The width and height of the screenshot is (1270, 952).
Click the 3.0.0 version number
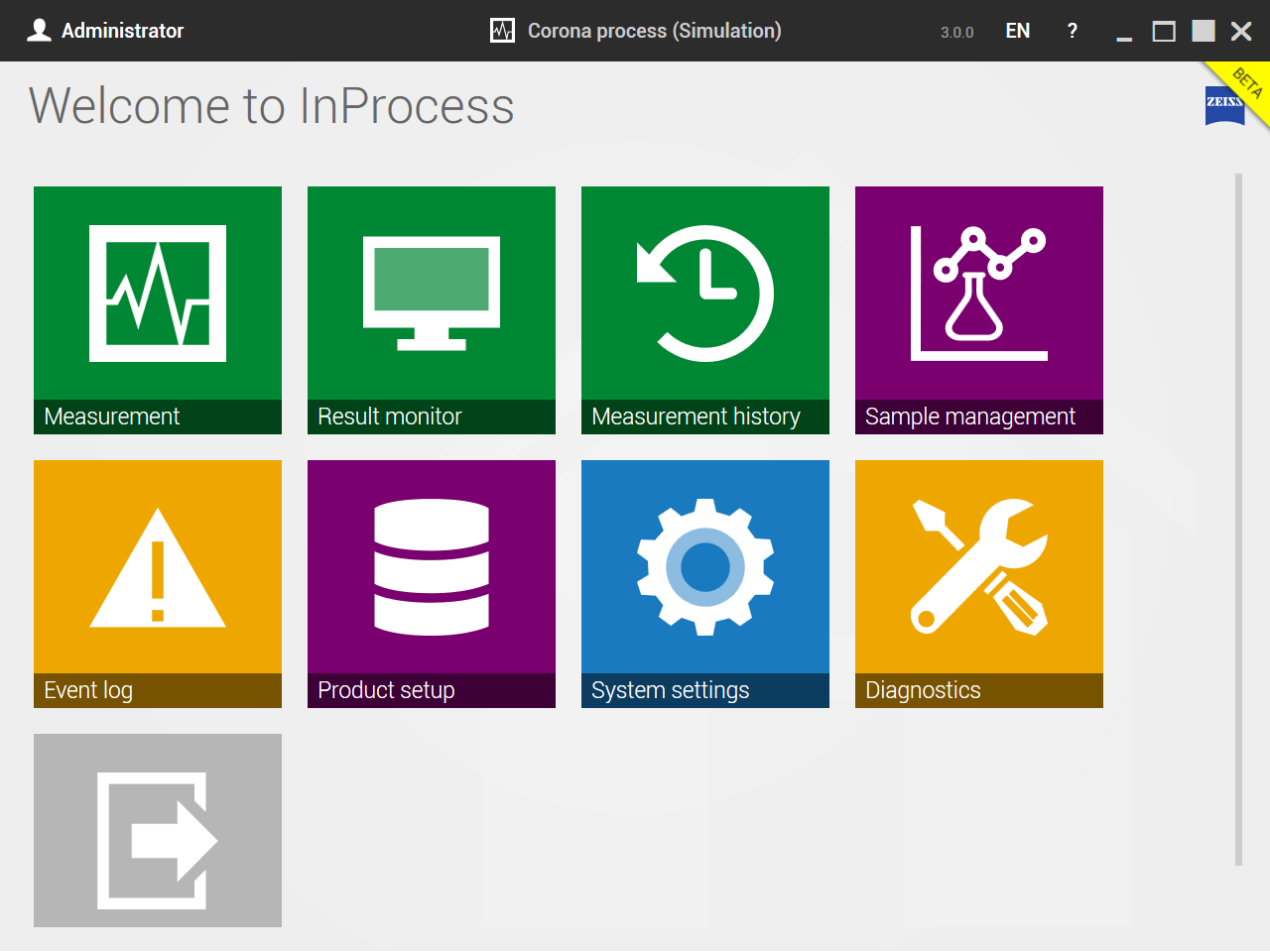(x=957, y=32)
